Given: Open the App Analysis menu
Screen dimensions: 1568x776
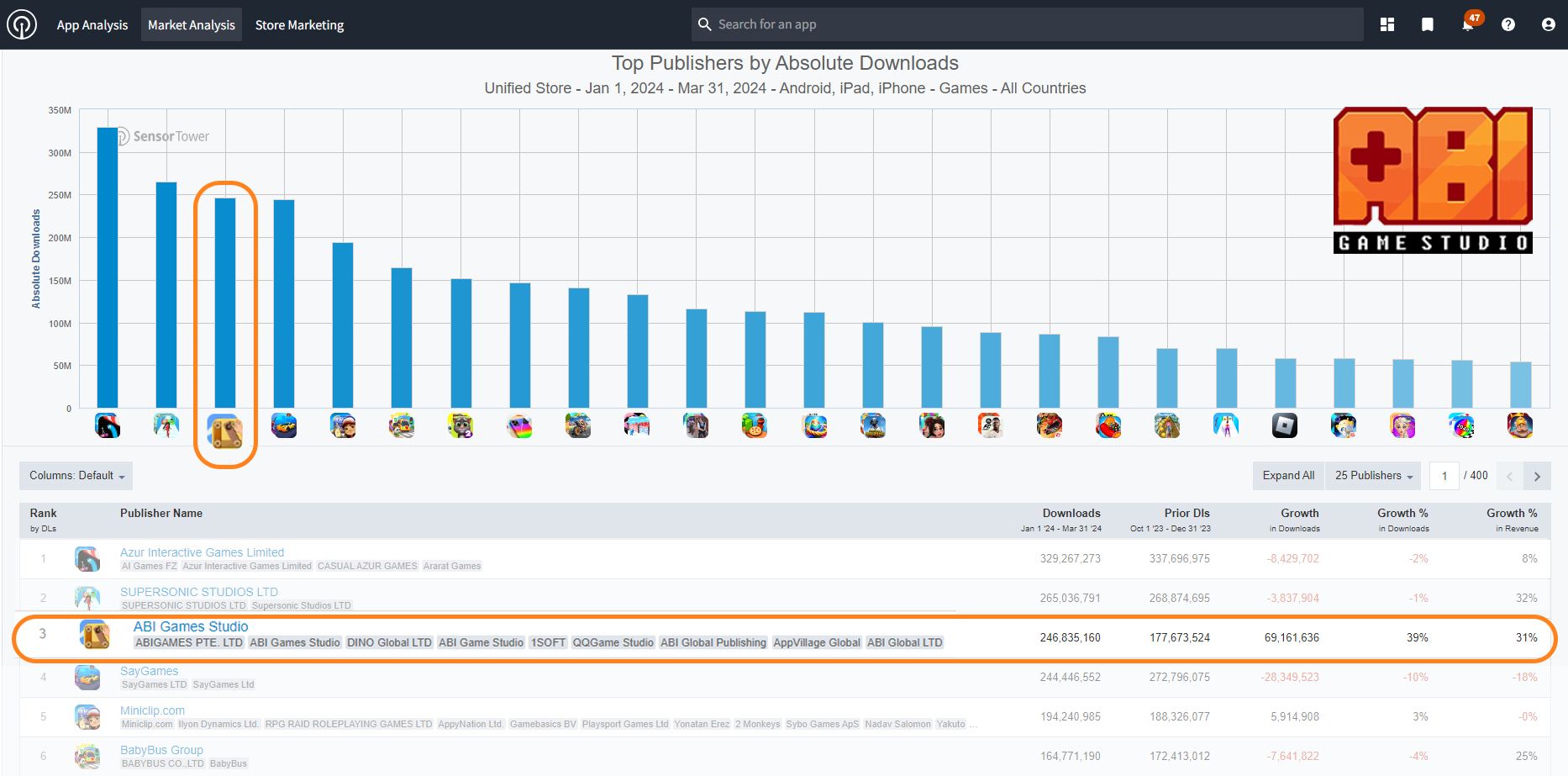Looking at the screenshot, I should 92,25.
